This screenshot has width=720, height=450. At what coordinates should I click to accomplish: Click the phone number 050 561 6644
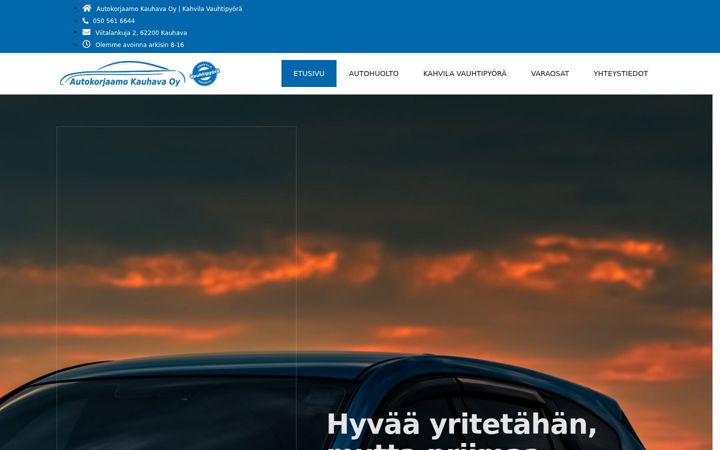pos(114,21)
